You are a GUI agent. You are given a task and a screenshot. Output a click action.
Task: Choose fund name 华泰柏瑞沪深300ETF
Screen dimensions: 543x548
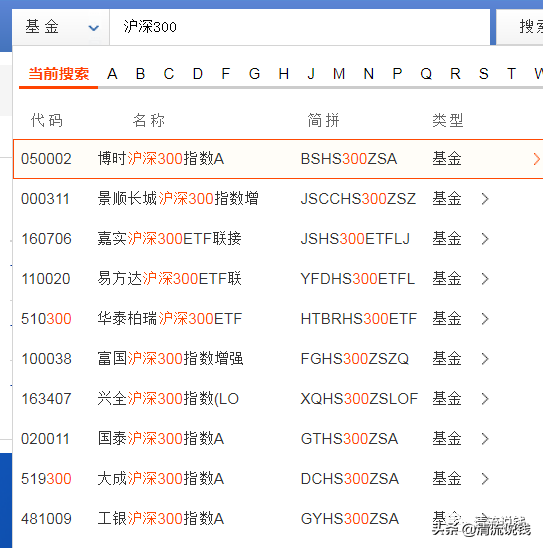[170, 318]
